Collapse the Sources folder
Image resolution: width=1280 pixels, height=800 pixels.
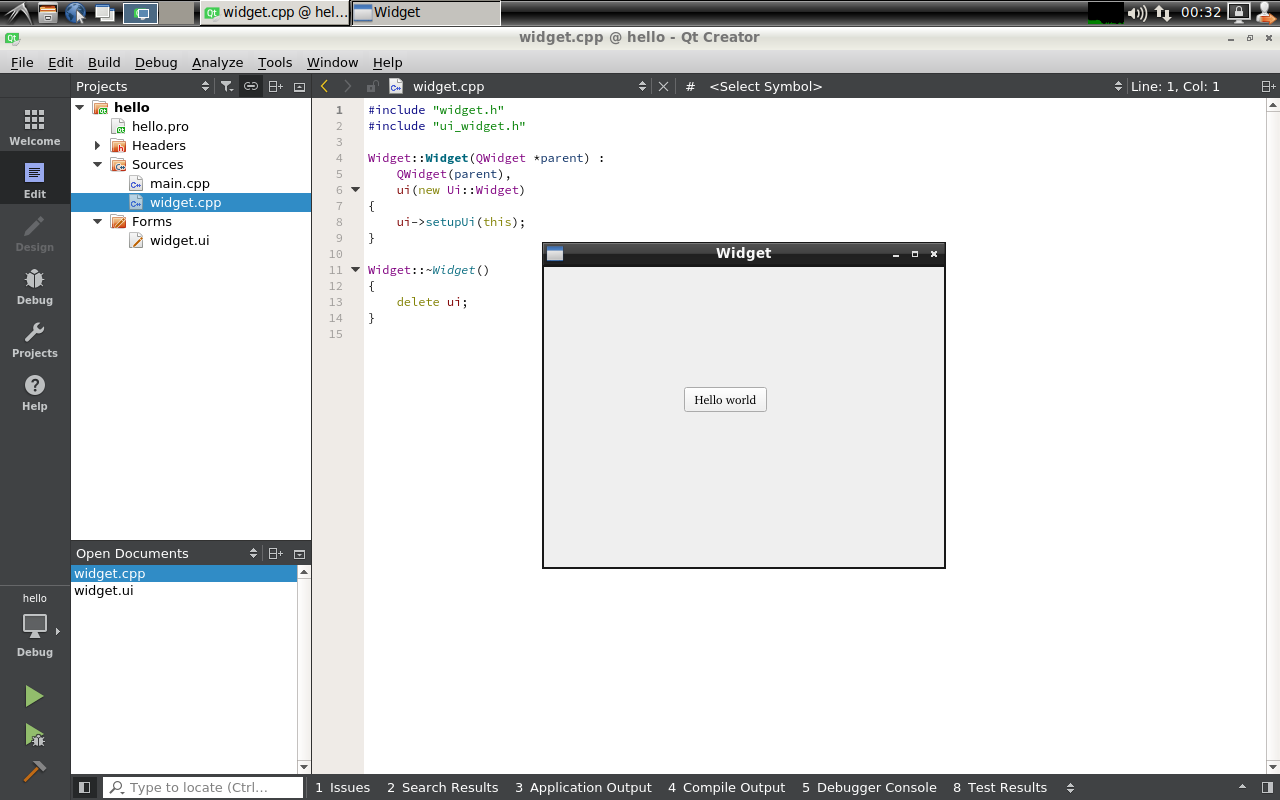pos(98,164)
